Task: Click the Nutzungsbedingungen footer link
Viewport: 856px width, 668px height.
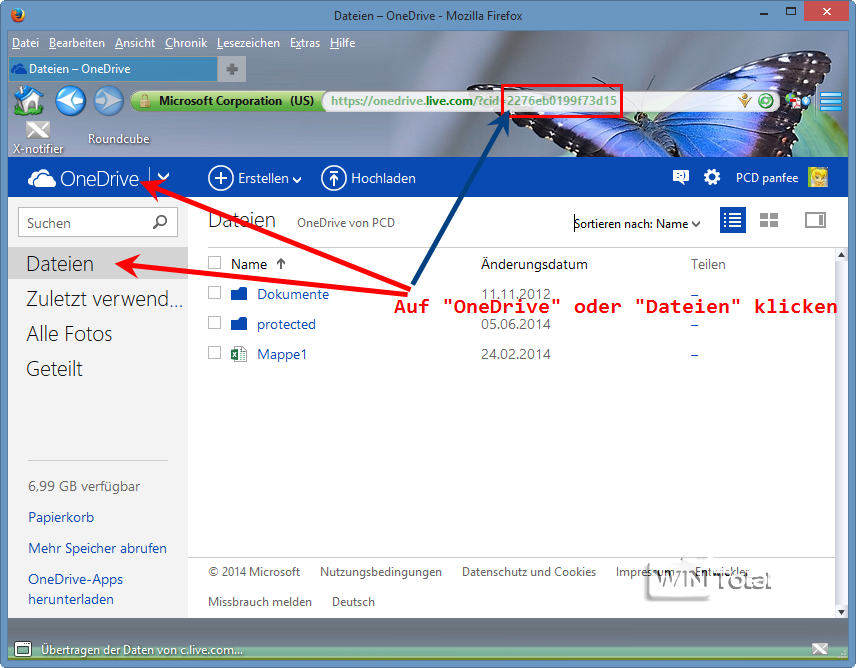Action: 381,572
